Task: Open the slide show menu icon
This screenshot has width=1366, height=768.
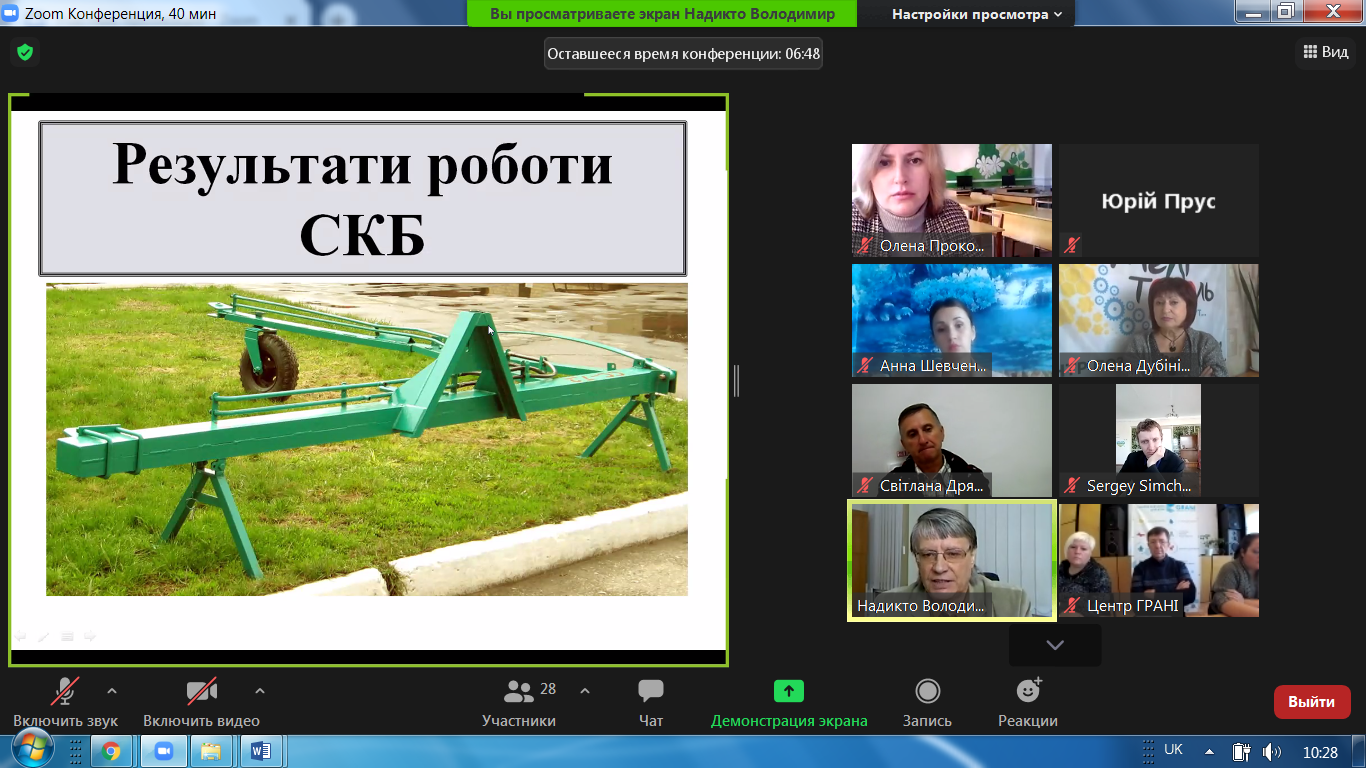Action: [x=67, y=635]
